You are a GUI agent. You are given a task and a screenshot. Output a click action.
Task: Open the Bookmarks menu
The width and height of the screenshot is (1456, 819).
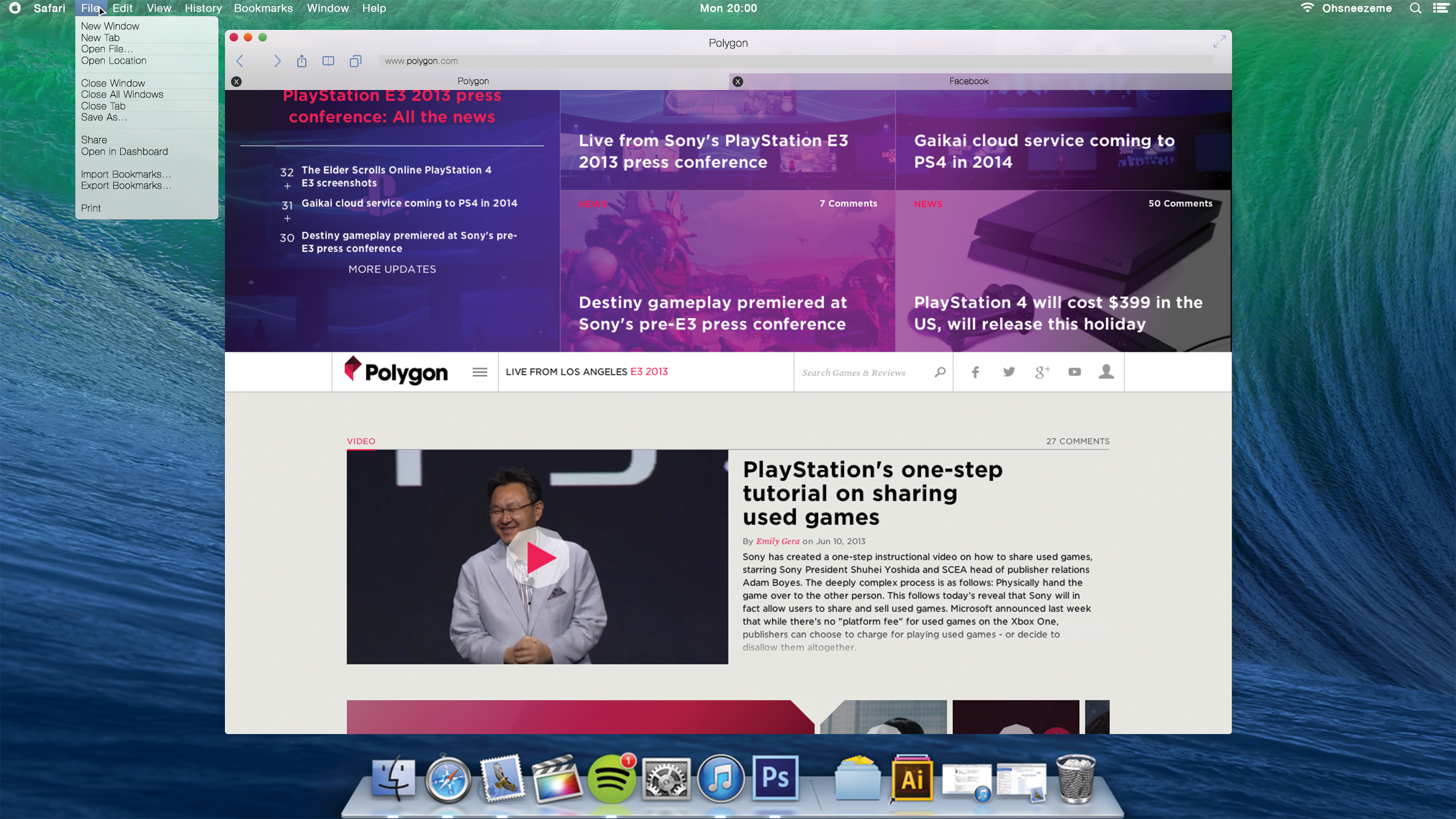tap(263, 8)
